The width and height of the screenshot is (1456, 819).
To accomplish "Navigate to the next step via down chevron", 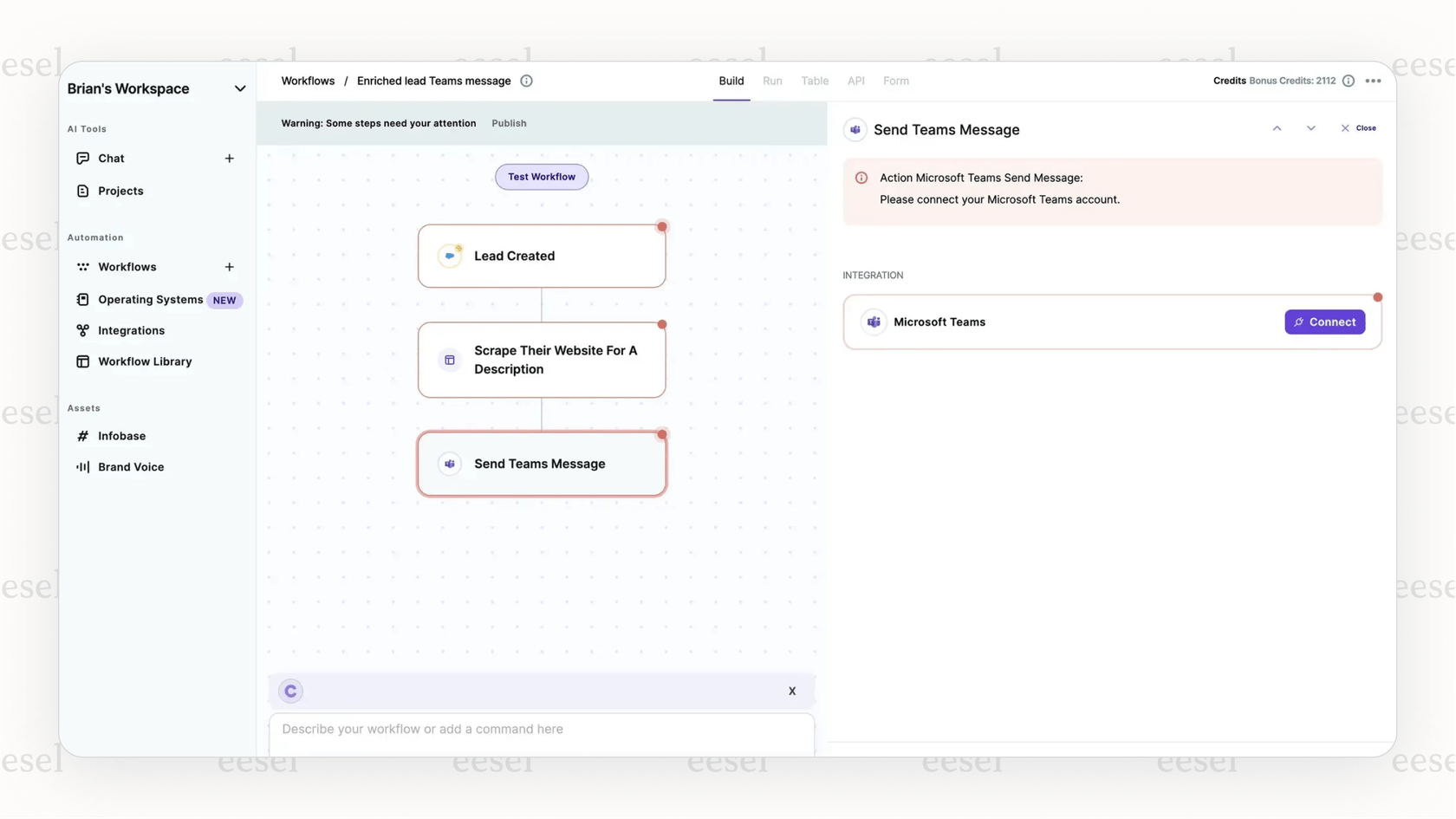I will [x=1310, y=127].
